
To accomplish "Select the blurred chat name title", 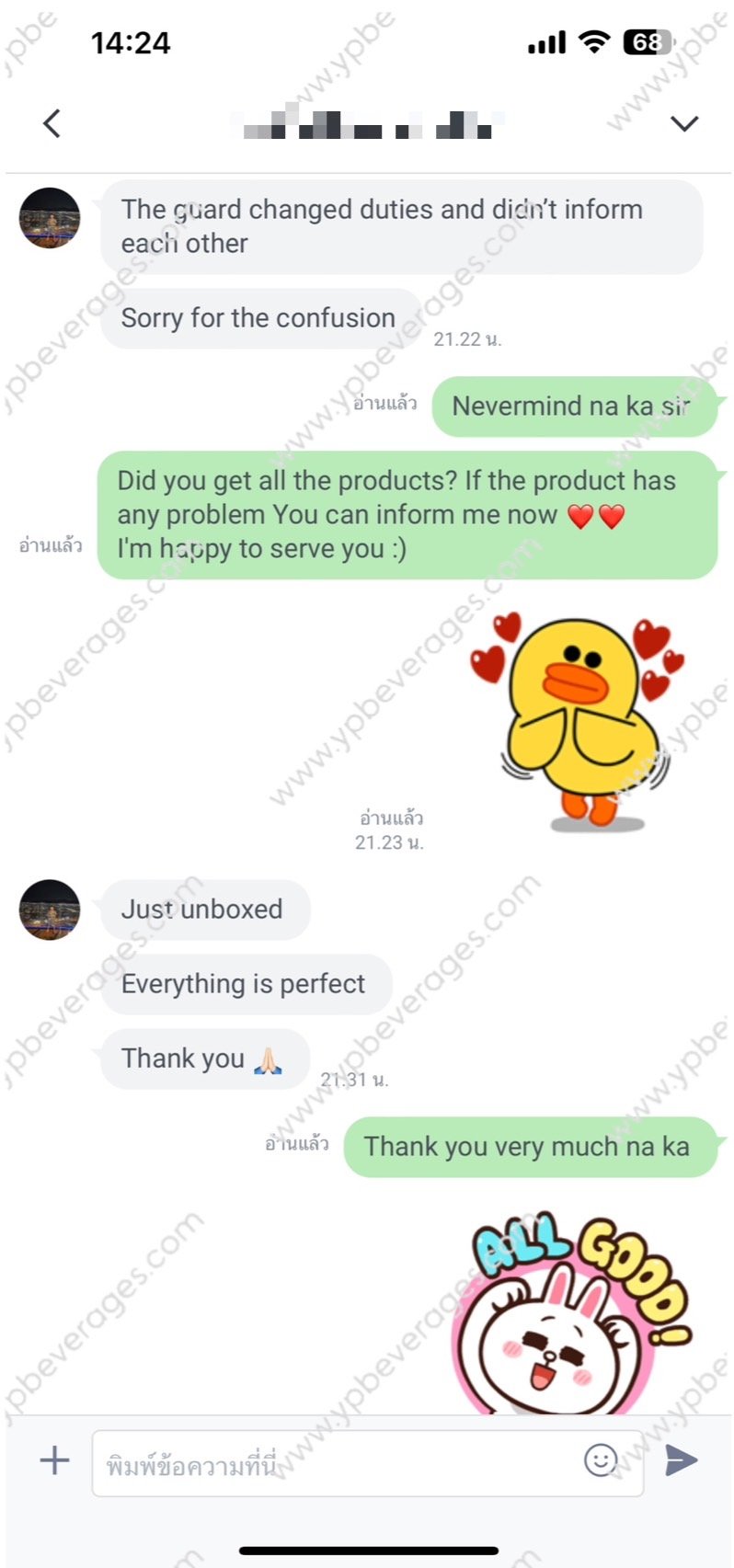I will [x=368, y=124].
